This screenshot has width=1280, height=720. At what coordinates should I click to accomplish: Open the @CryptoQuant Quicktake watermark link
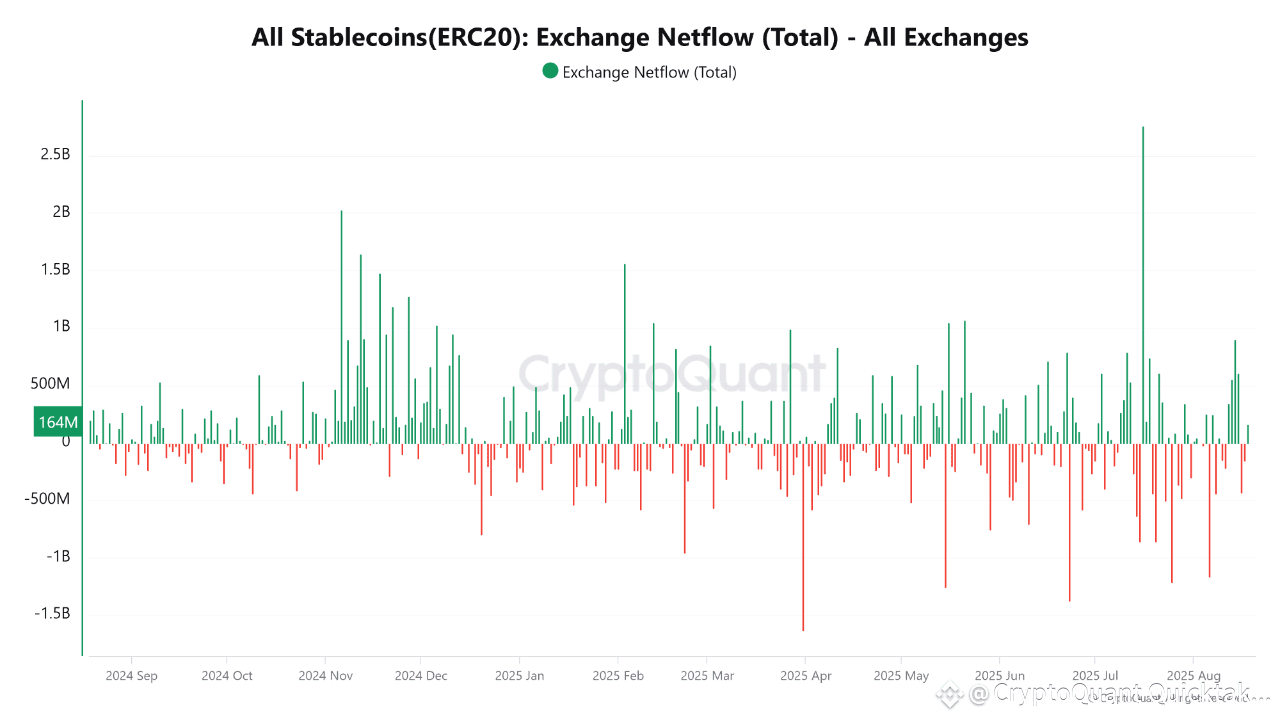(x=1110, y=693)
